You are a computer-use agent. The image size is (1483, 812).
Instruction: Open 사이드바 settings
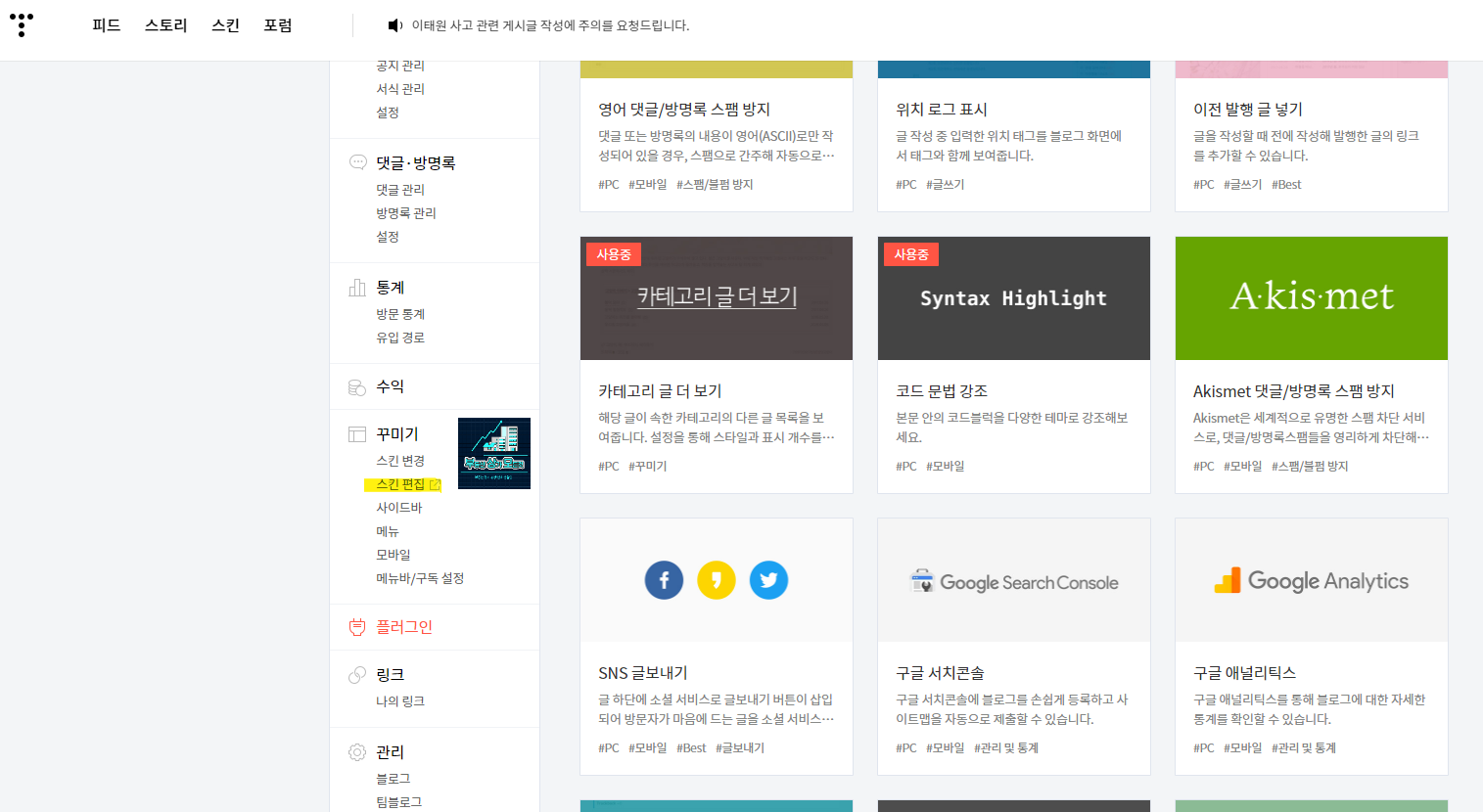(399, 508)
